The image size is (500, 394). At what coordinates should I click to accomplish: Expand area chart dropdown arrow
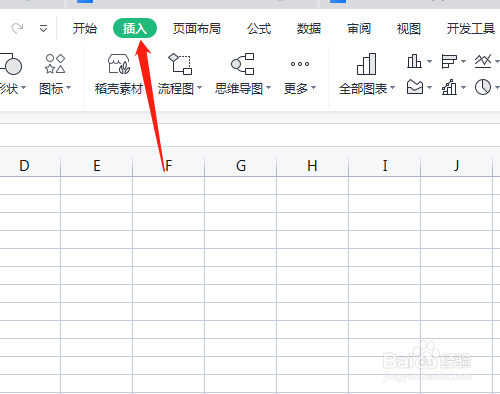pyautogui.click(x=429, y=88)
